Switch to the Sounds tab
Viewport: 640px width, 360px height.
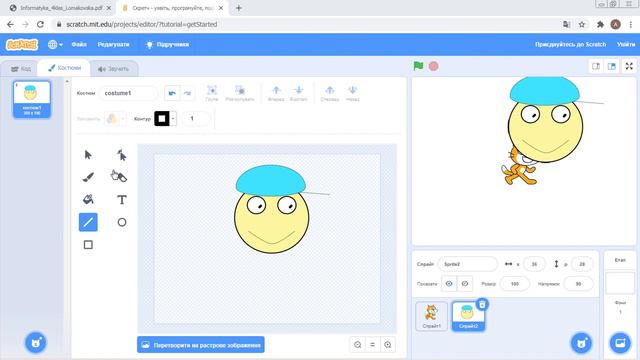pyautogui.click(x=113, y=69)
